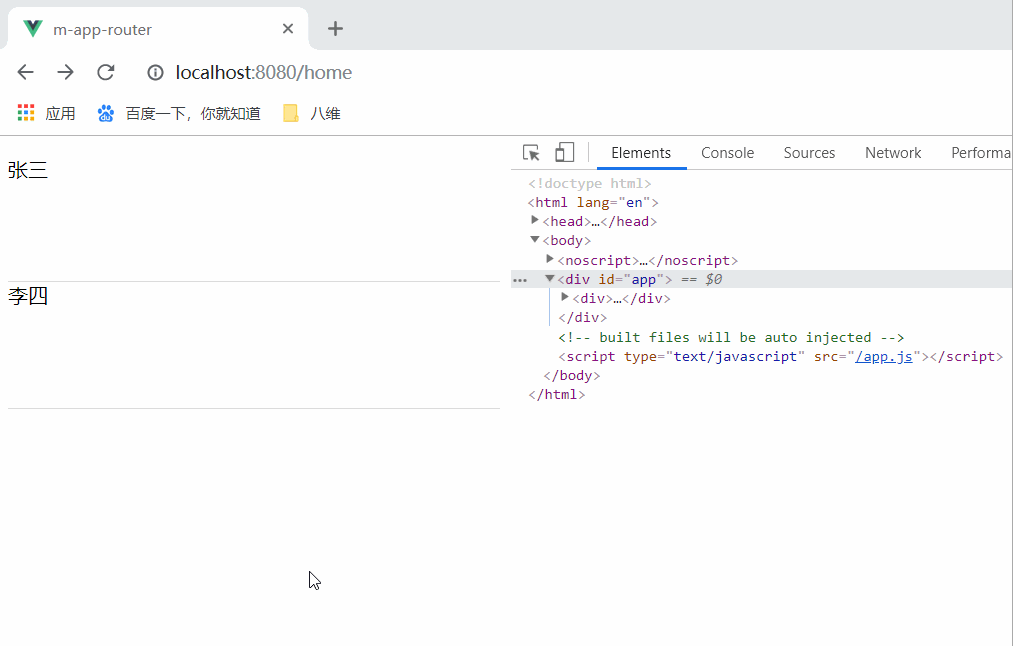The image size is (1013, 646).
Task: Switch to the Performance tab
Action: (x=980, y=153)
